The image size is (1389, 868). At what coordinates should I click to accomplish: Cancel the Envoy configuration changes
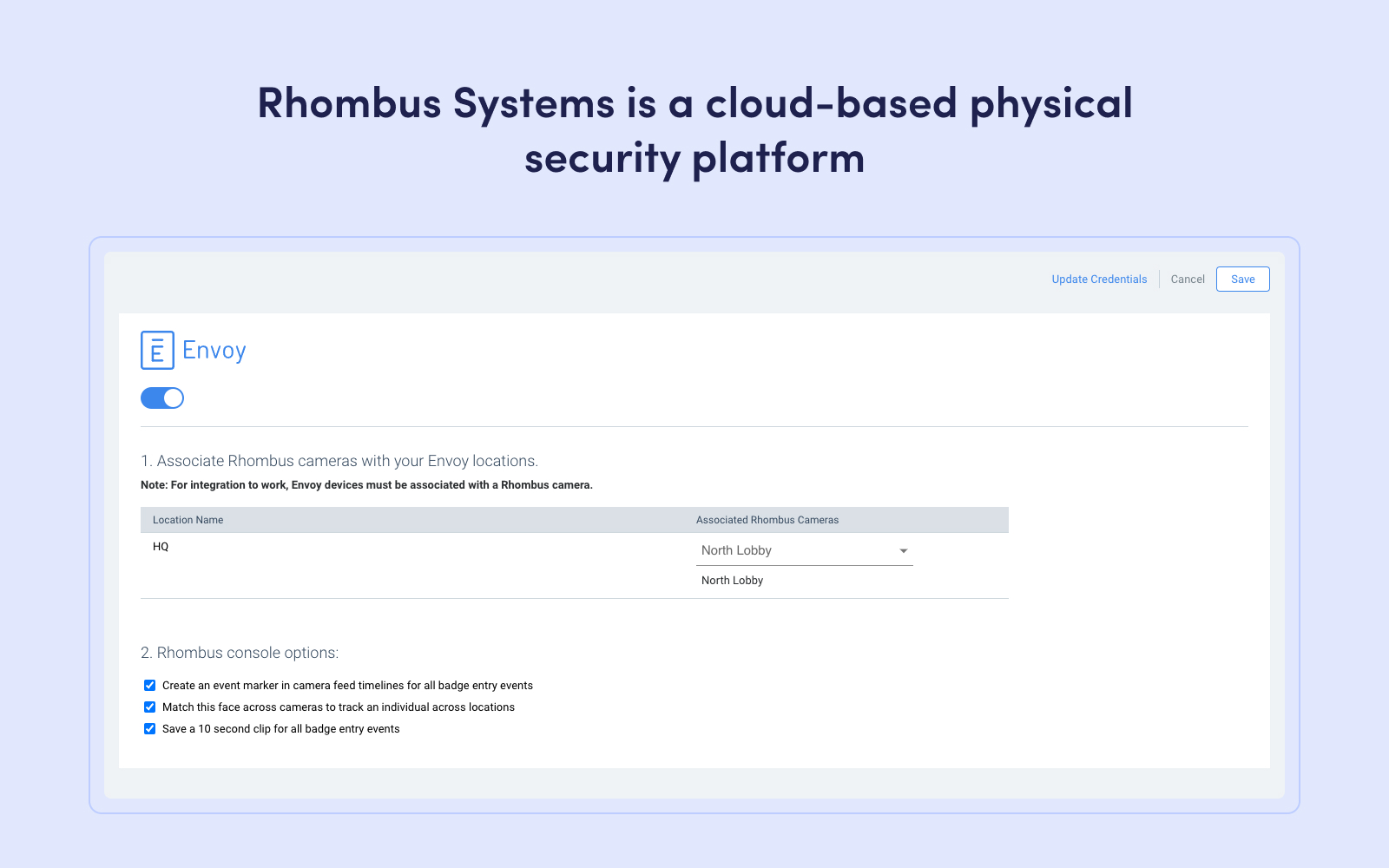click(x=1188, y=279)
